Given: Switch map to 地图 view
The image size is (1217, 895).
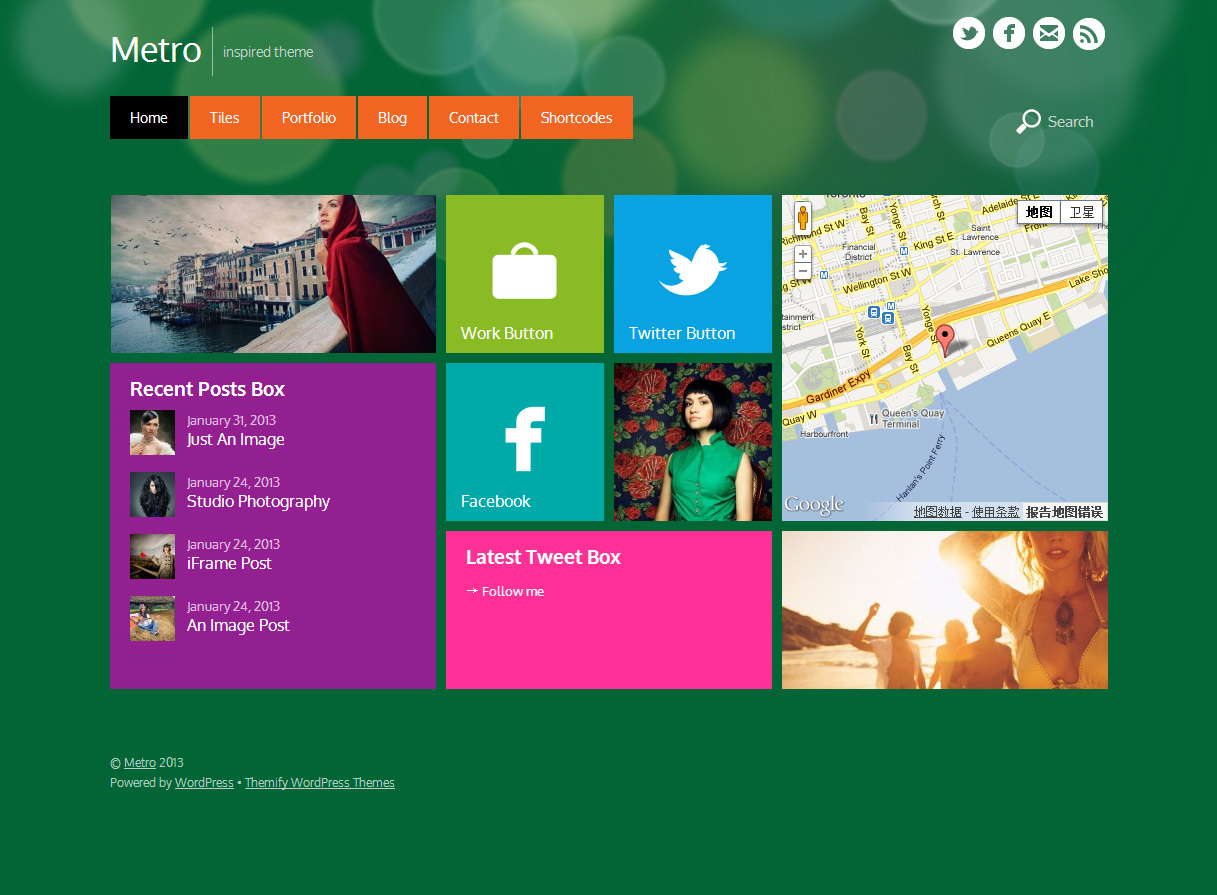Looking at the screenshot, I should [1039, 212].
